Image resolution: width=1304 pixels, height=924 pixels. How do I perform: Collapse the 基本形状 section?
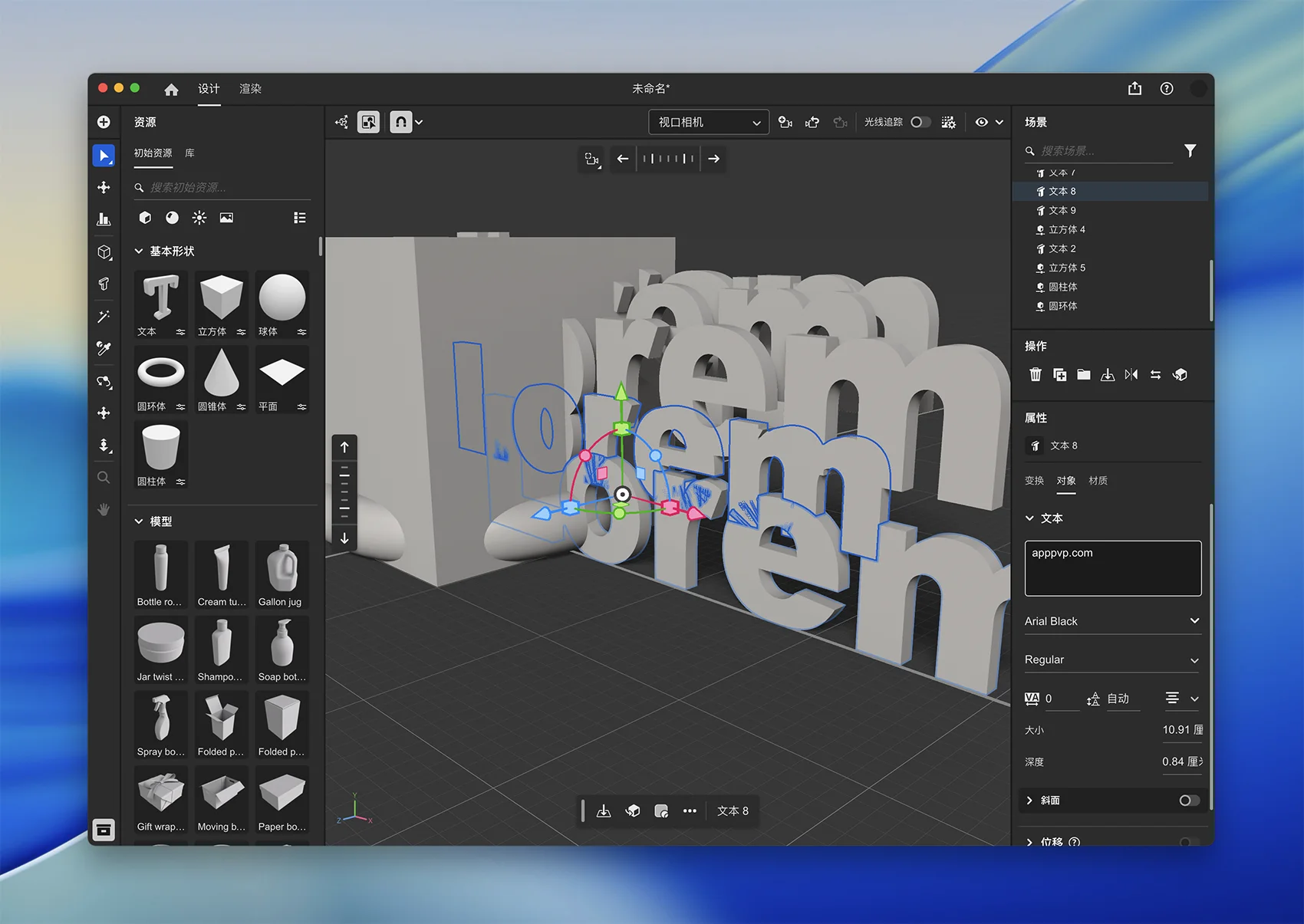(139, 252)
